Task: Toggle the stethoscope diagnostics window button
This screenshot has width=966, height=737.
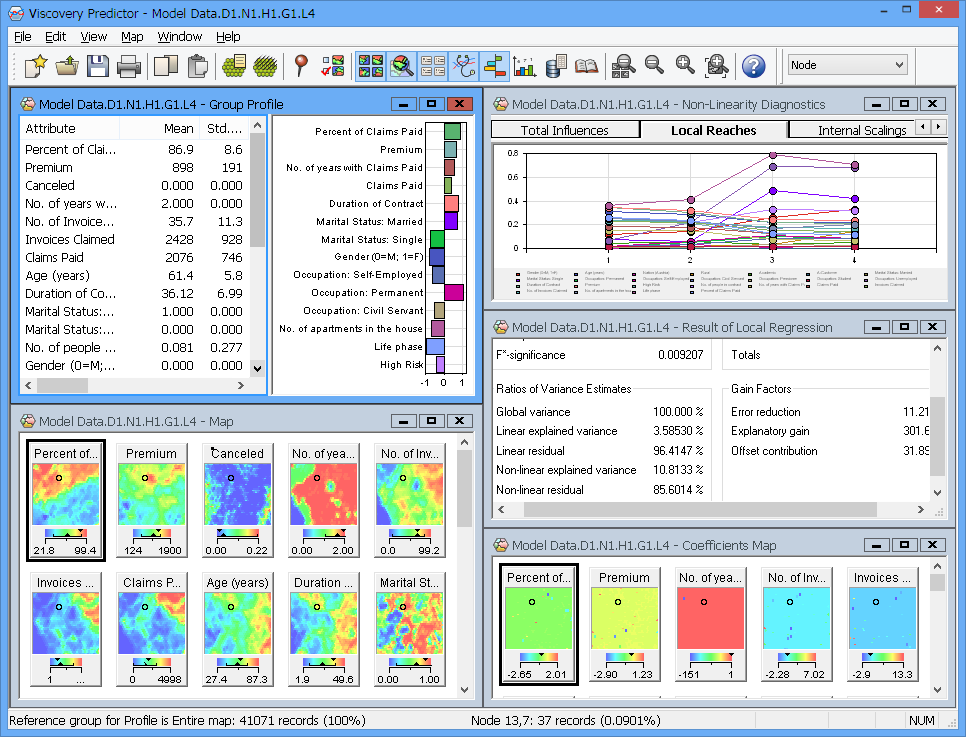Action: tap(464, 66)
